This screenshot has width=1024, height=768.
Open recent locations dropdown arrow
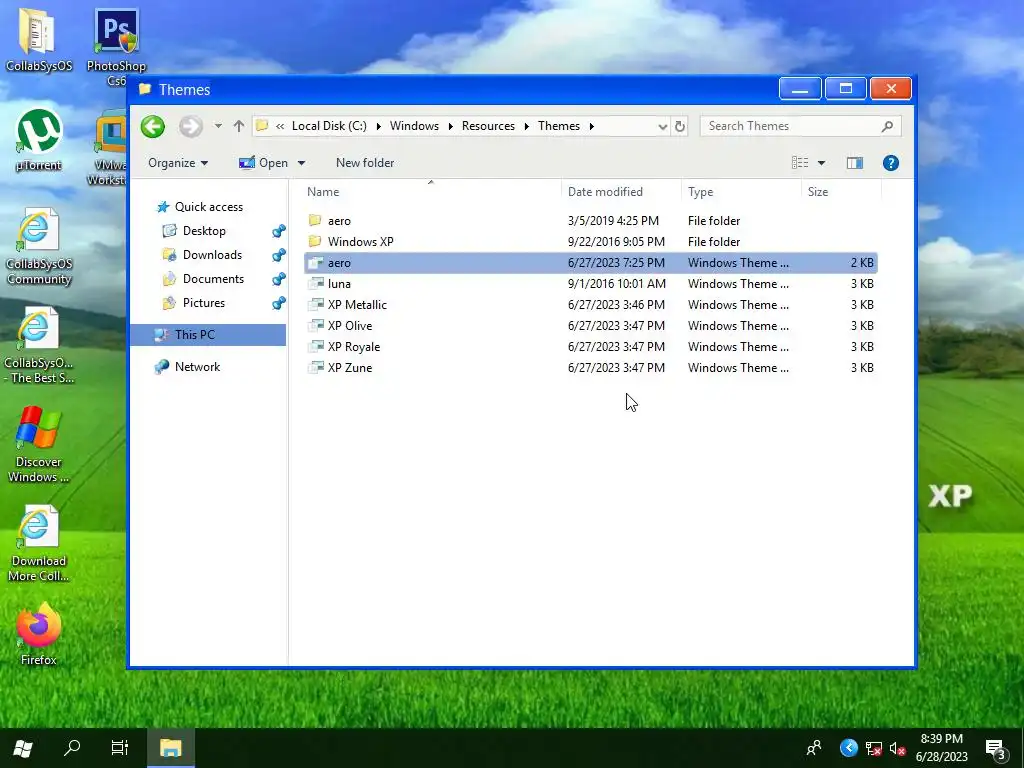pyautogui.click(x=218, y=126)
